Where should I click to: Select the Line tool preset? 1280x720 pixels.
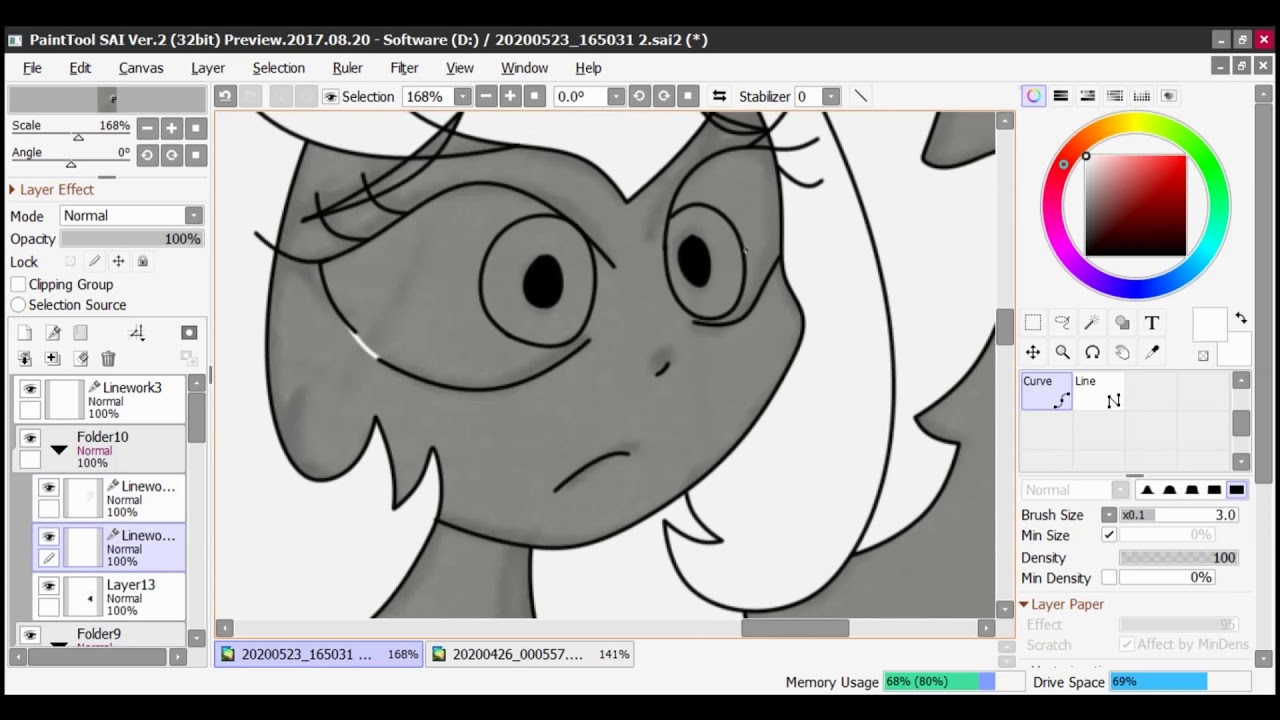coord(1098,391)
